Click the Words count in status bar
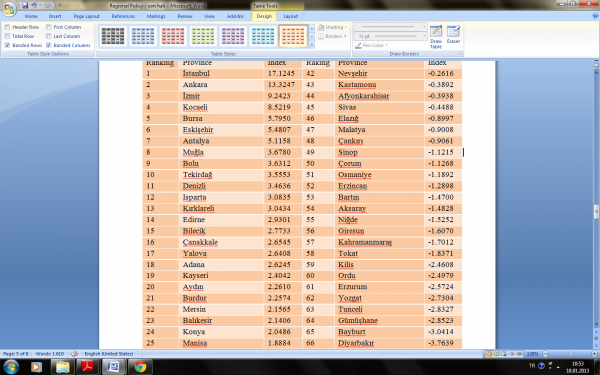The image size is (600, 375). [x=50, y=354]
